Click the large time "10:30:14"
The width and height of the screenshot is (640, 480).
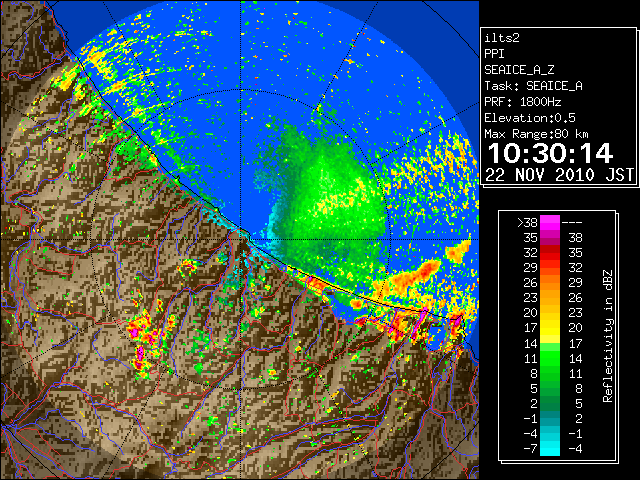click(x=550, y=153)
